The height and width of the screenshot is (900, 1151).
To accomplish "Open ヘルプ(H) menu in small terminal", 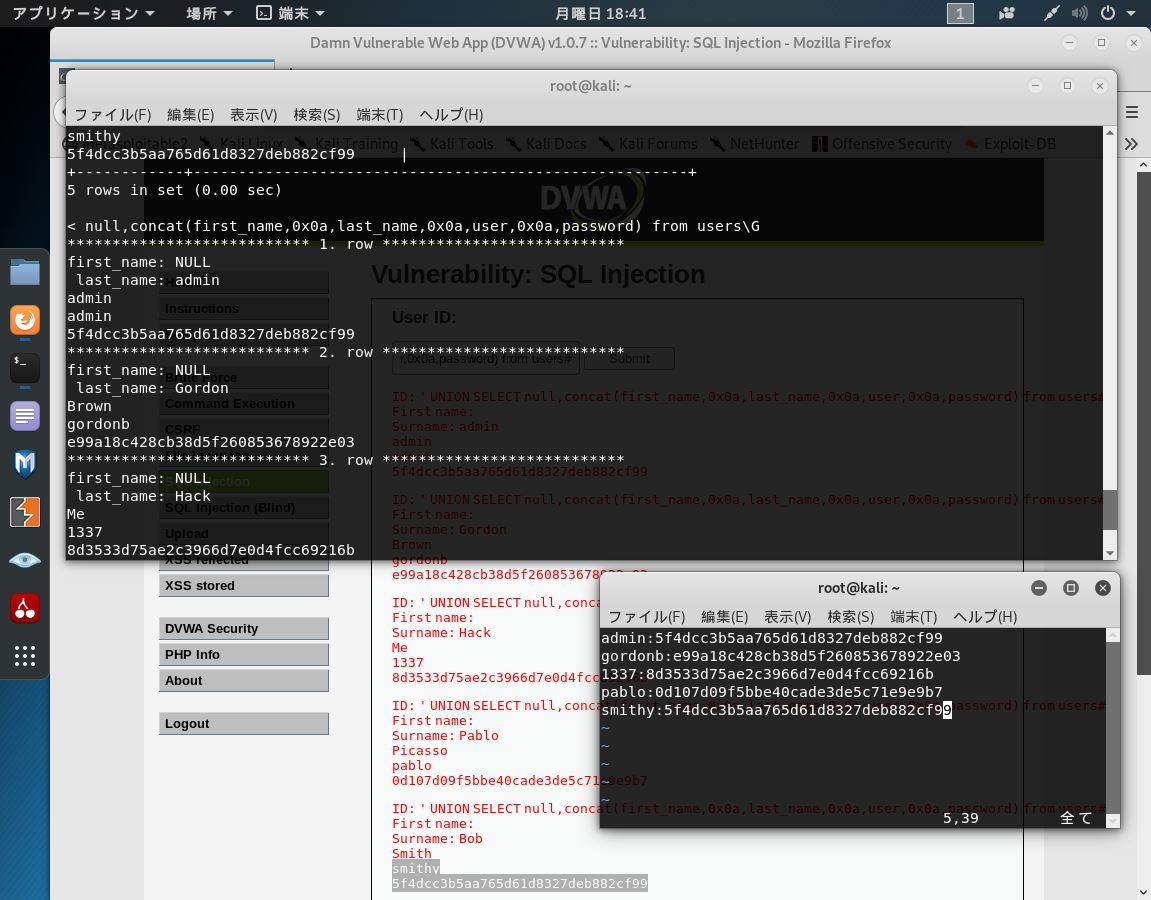I will [985, 617].
